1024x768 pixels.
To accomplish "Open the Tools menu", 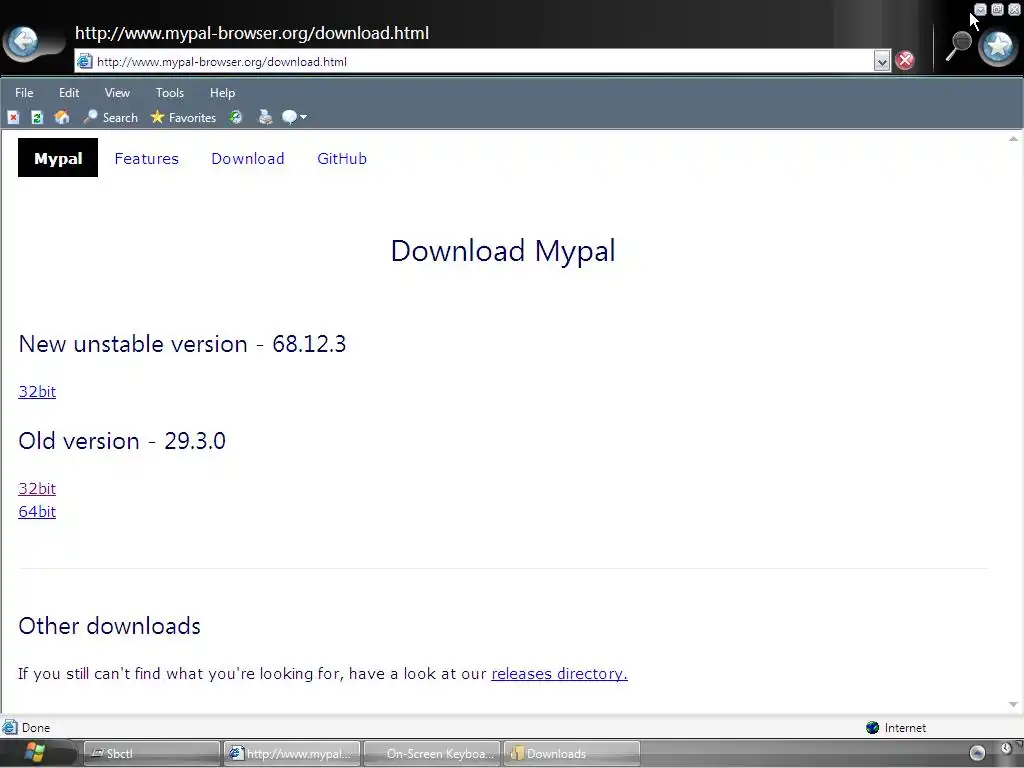I will (170, 93).
